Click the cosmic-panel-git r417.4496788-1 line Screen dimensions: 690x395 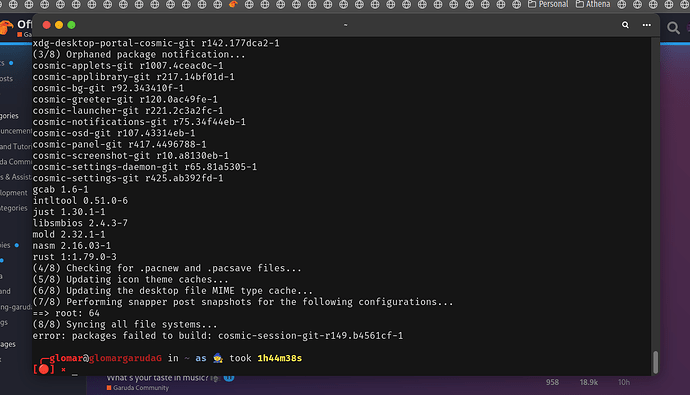pyautogui.click(x=119, y=144)
